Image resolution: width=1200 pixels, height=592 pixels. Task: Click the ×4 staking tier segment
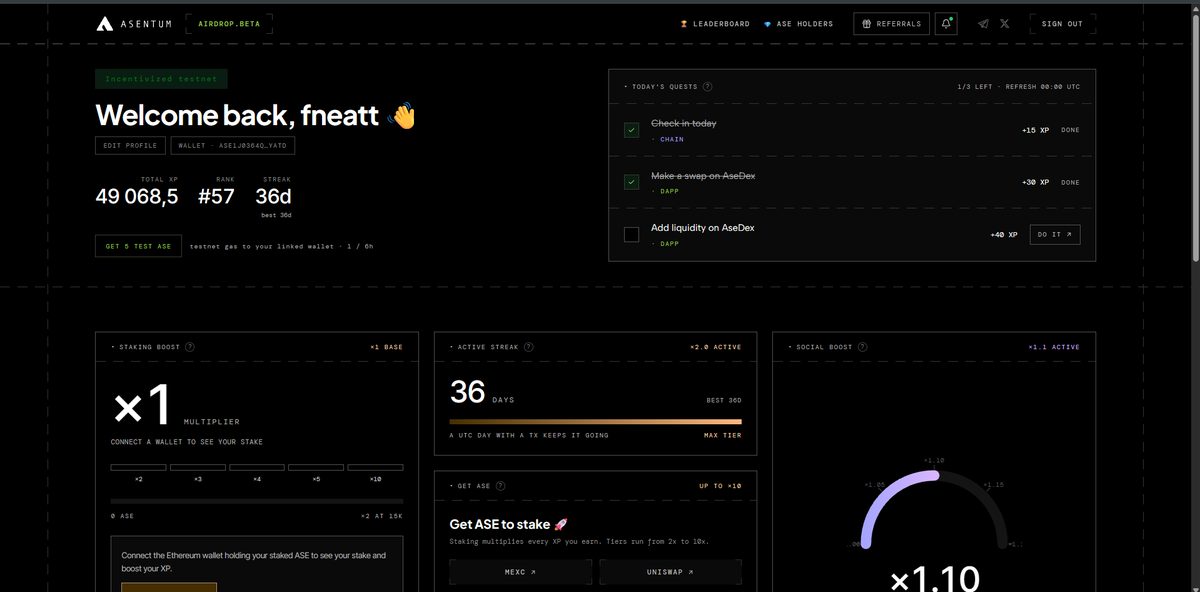[257, 467]
